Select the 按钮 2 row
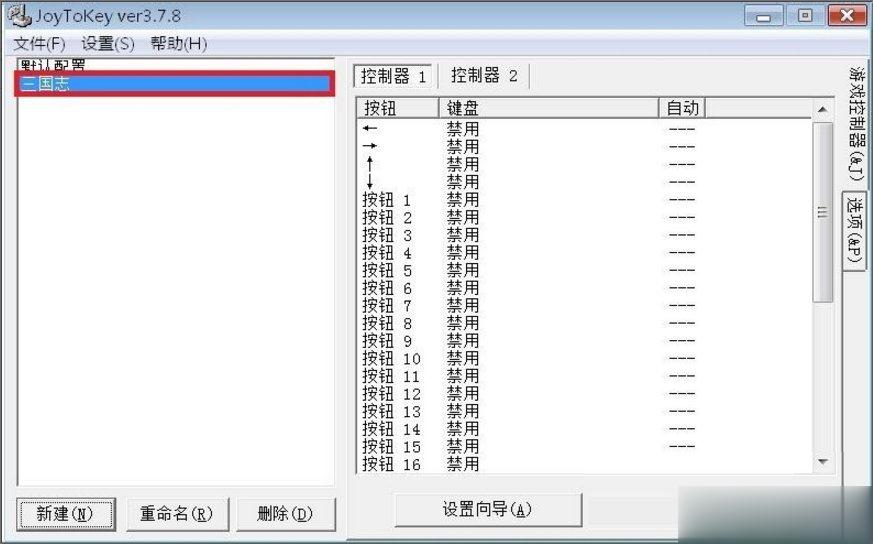Viewport: 873px width, 544px height. [583, 217]
